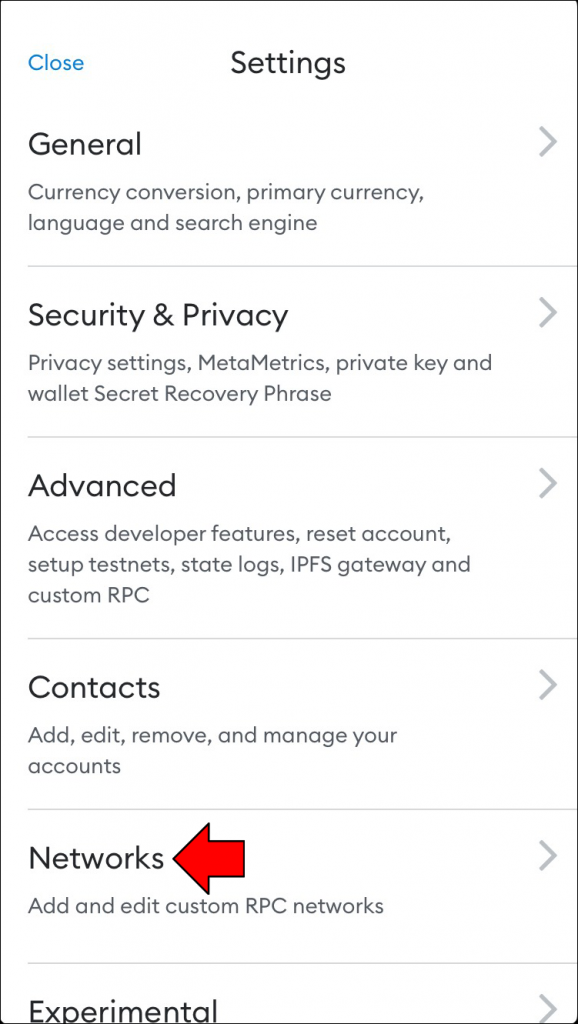Open the Security & Privacy settings
This screenshot has width=578, height=1024.
(159, 314)
